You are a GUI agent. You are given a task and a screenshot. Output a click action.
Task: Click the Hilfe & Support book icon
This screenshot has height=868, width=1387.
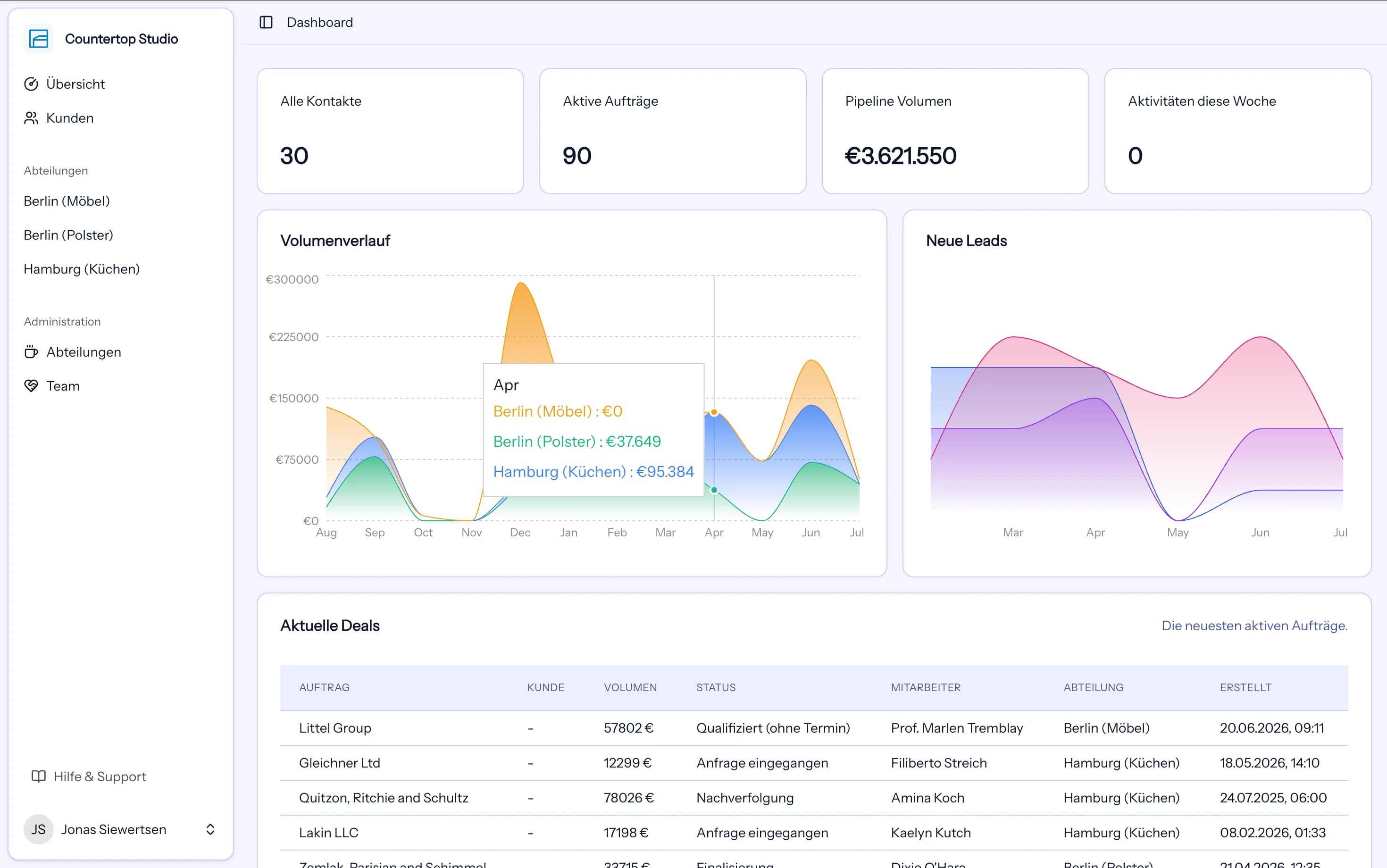point(39,776)
